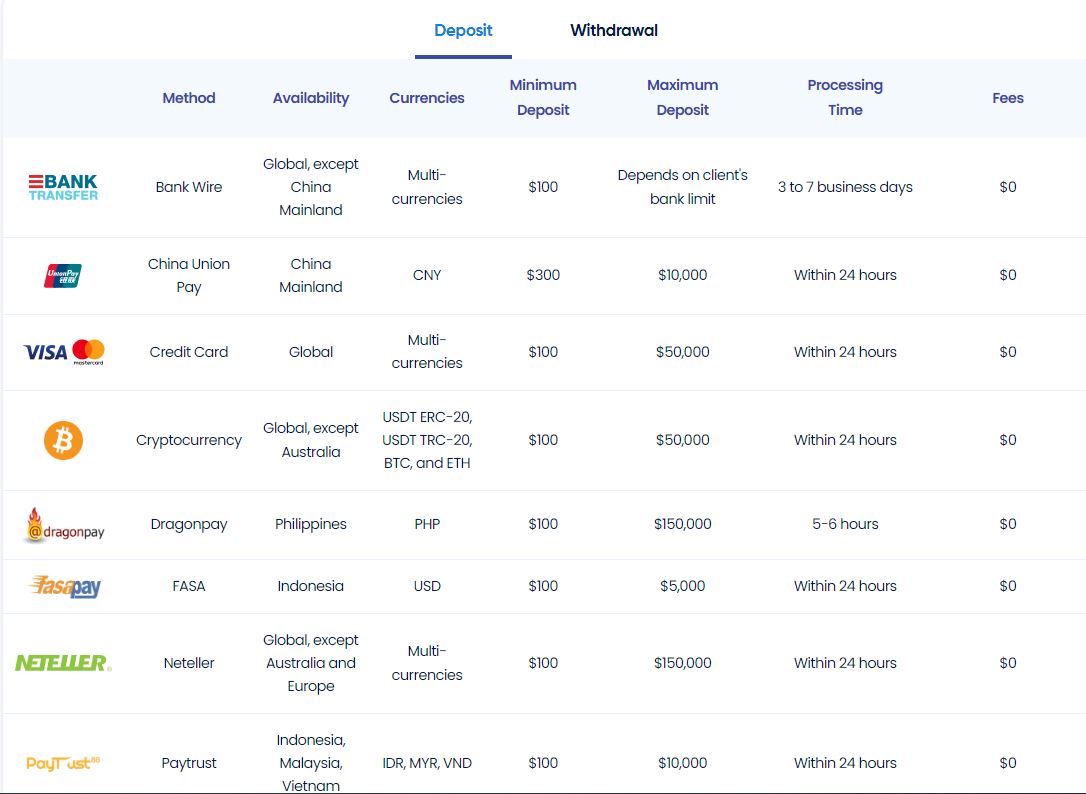Viewport: 1086px width, 794px height.
Task: Switch to the Withdrawal tab
Action: pyautogui.click(x=614, y=30)
